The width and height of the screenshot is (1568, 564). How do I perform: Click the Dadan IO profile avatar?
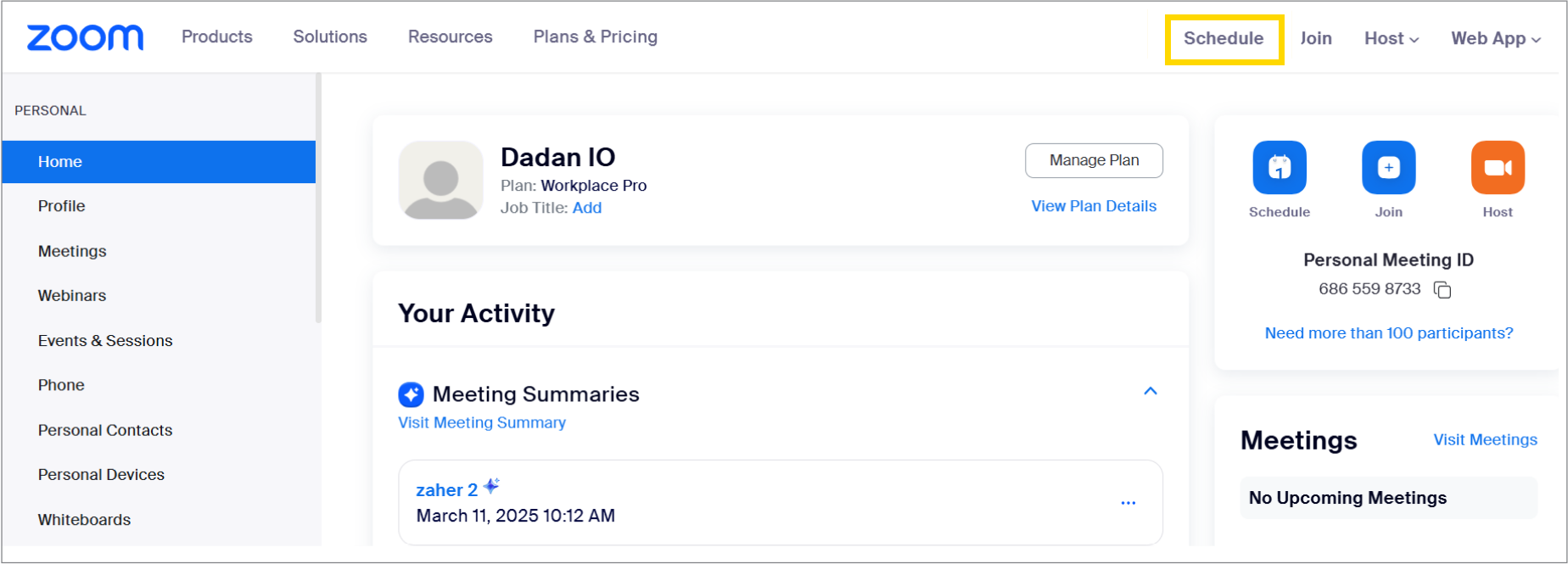pos(440,180)
